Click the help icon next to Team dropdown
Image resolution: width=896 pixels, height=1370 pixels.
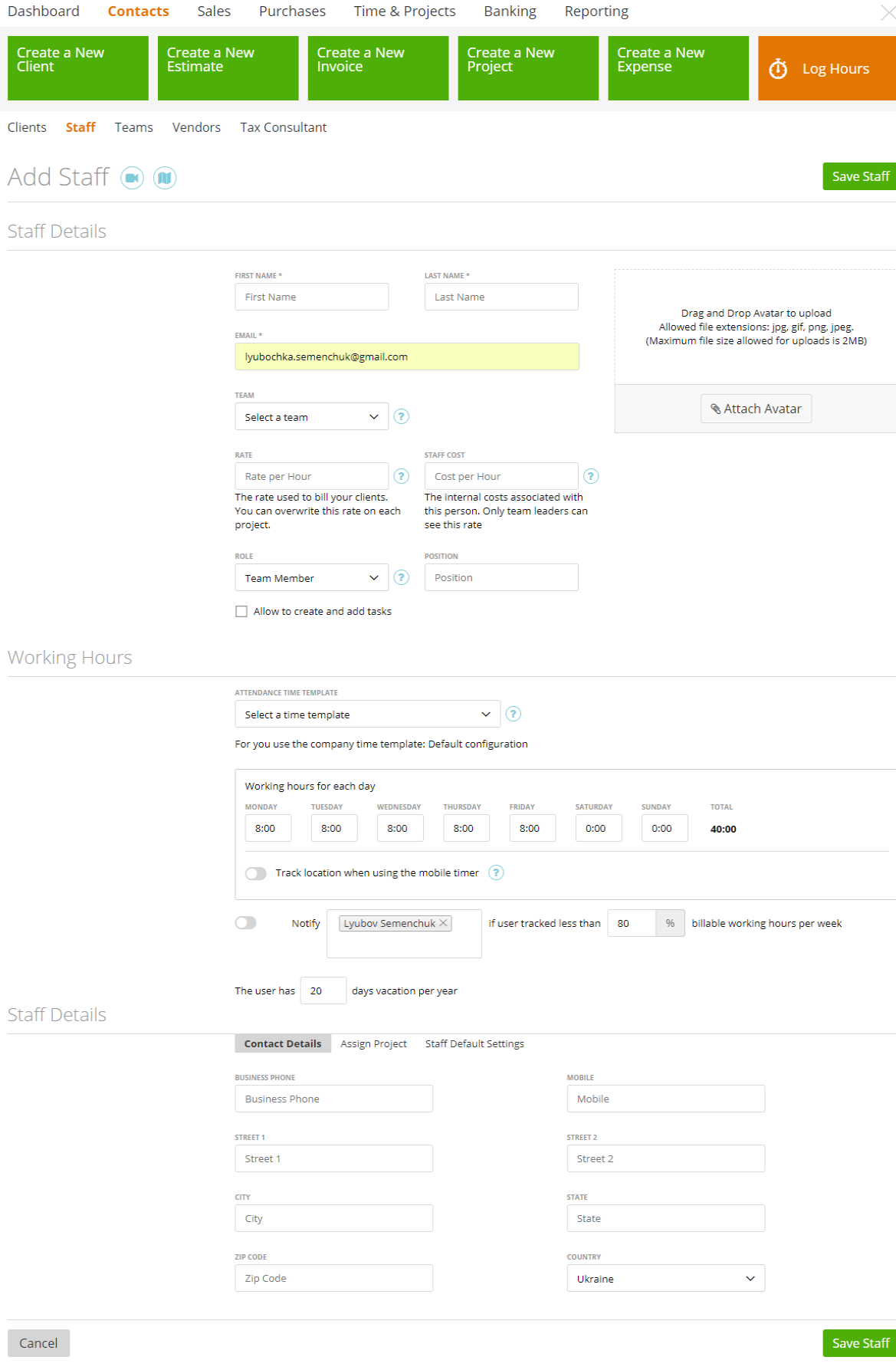401,416
